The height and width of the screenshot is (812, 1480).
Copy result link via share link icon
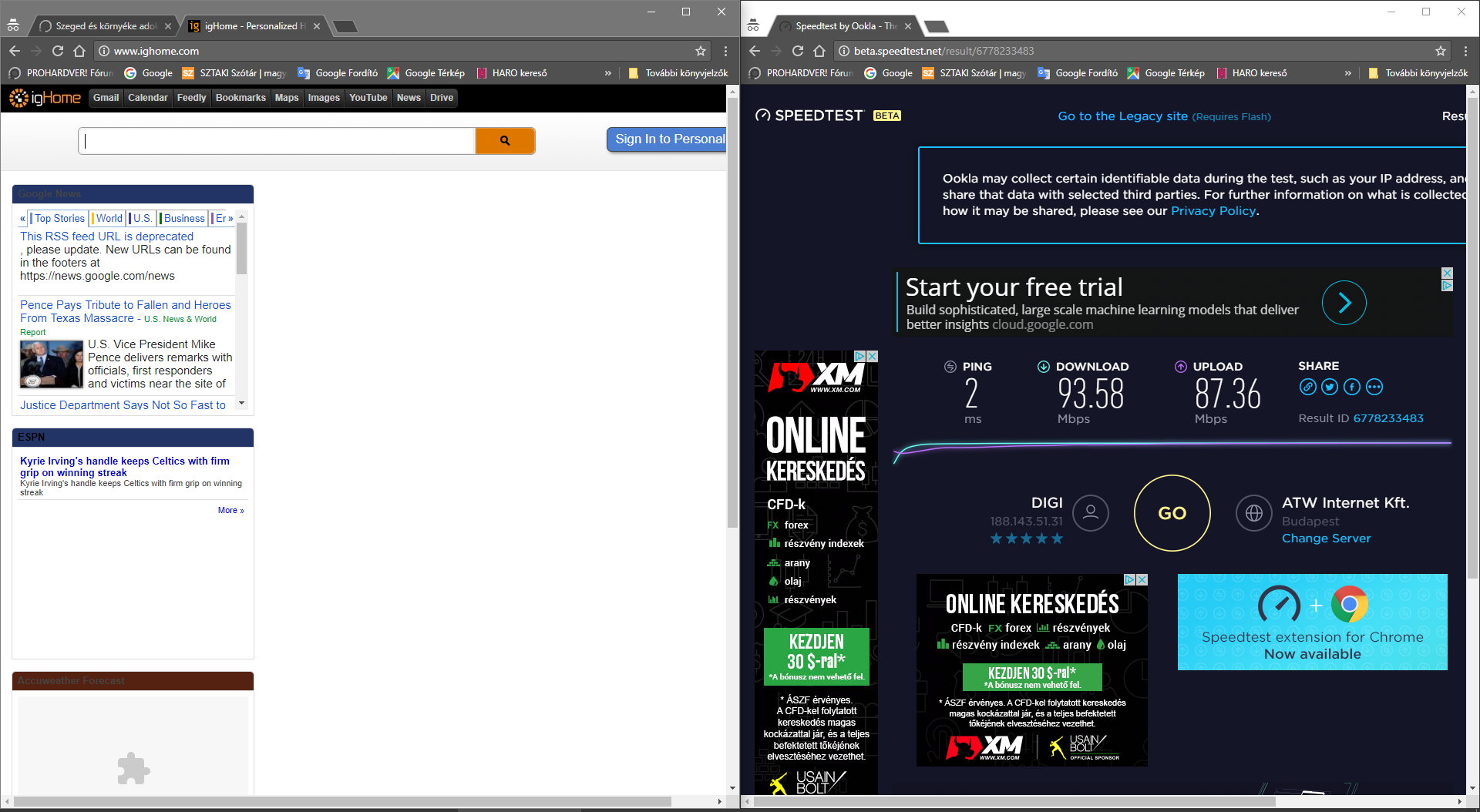(1307, 387)
